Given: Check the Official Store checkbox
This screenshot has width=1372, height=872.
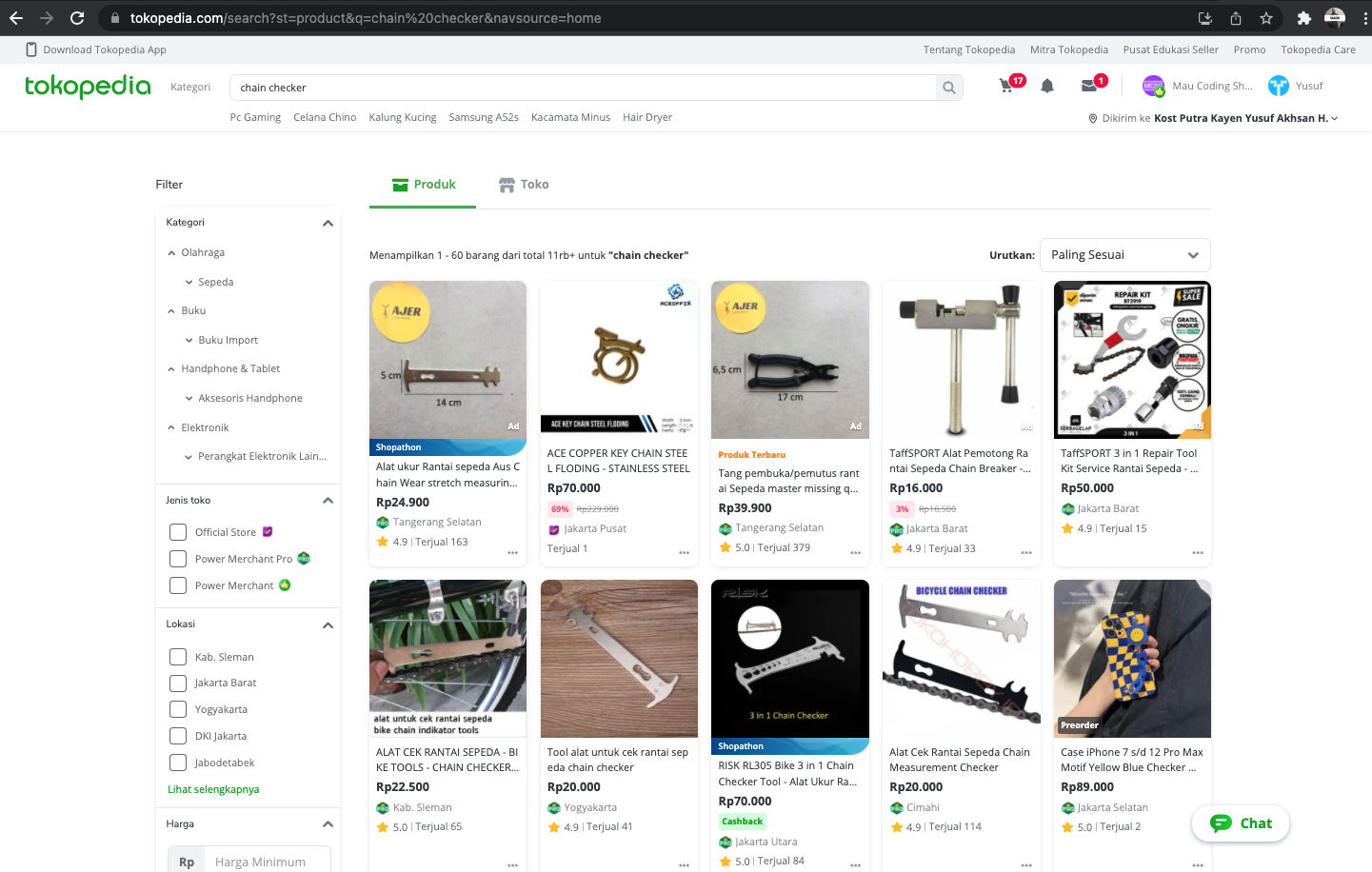Looking at the screenshot, I should pos(178,532).
